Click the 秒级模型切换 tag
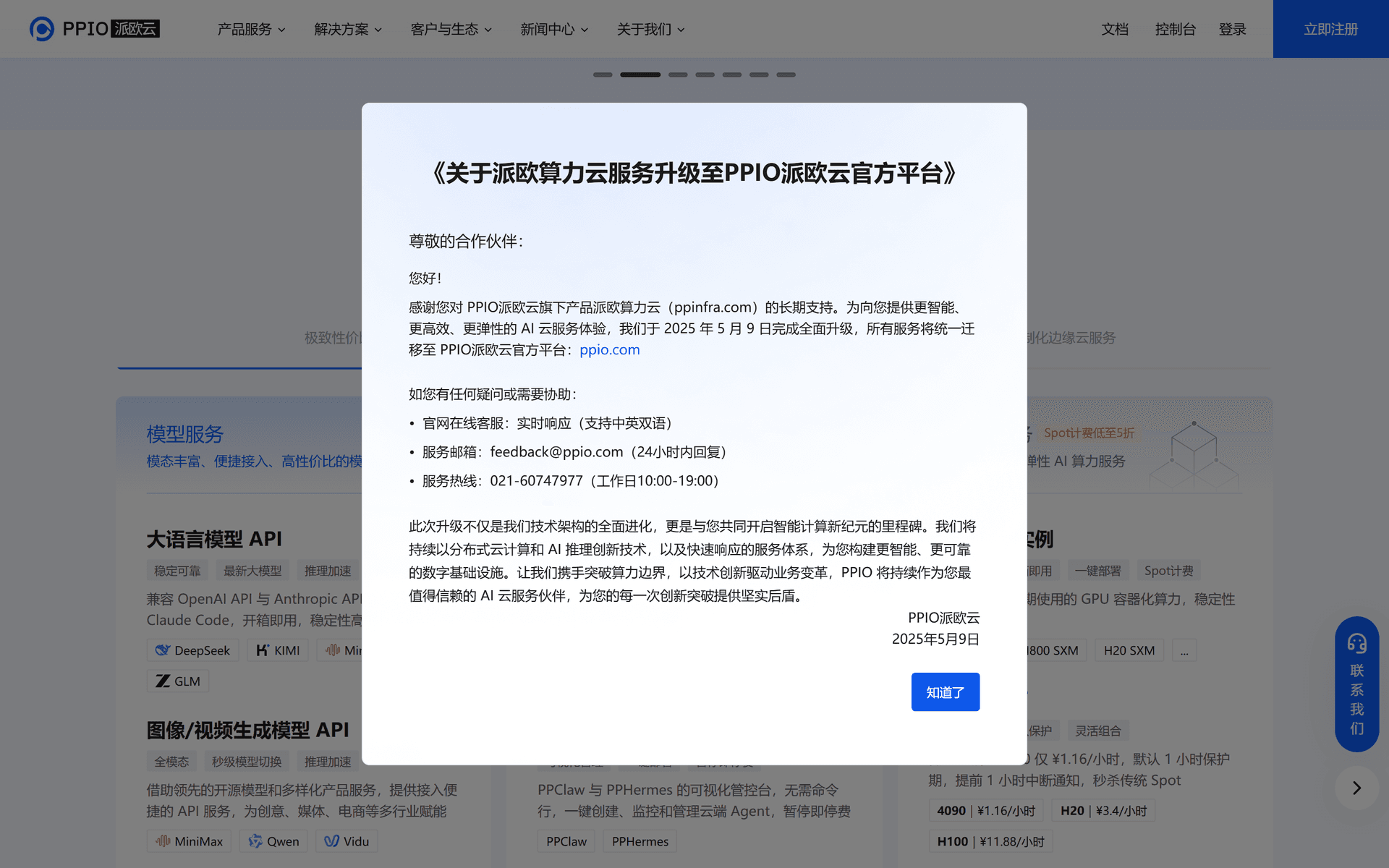The image size is (1389, 868). (247, 762)
